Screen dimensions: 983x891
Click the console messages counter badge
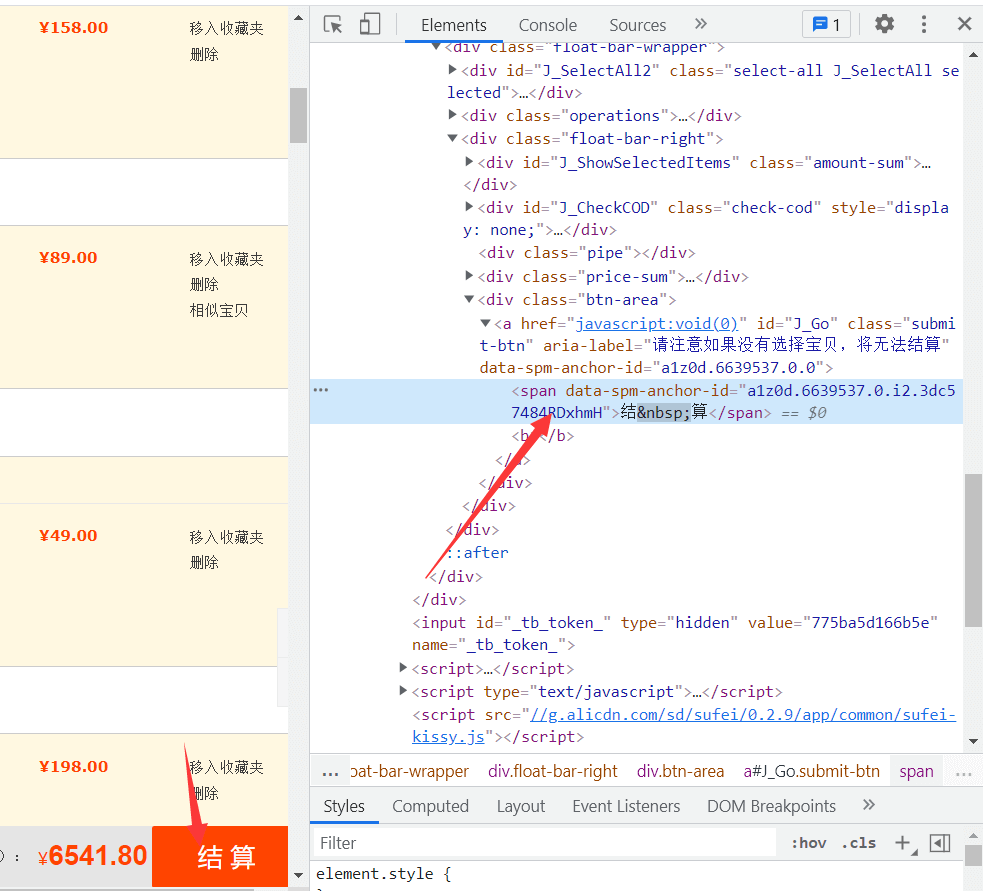pyautogui.click(x=826, y=23)
